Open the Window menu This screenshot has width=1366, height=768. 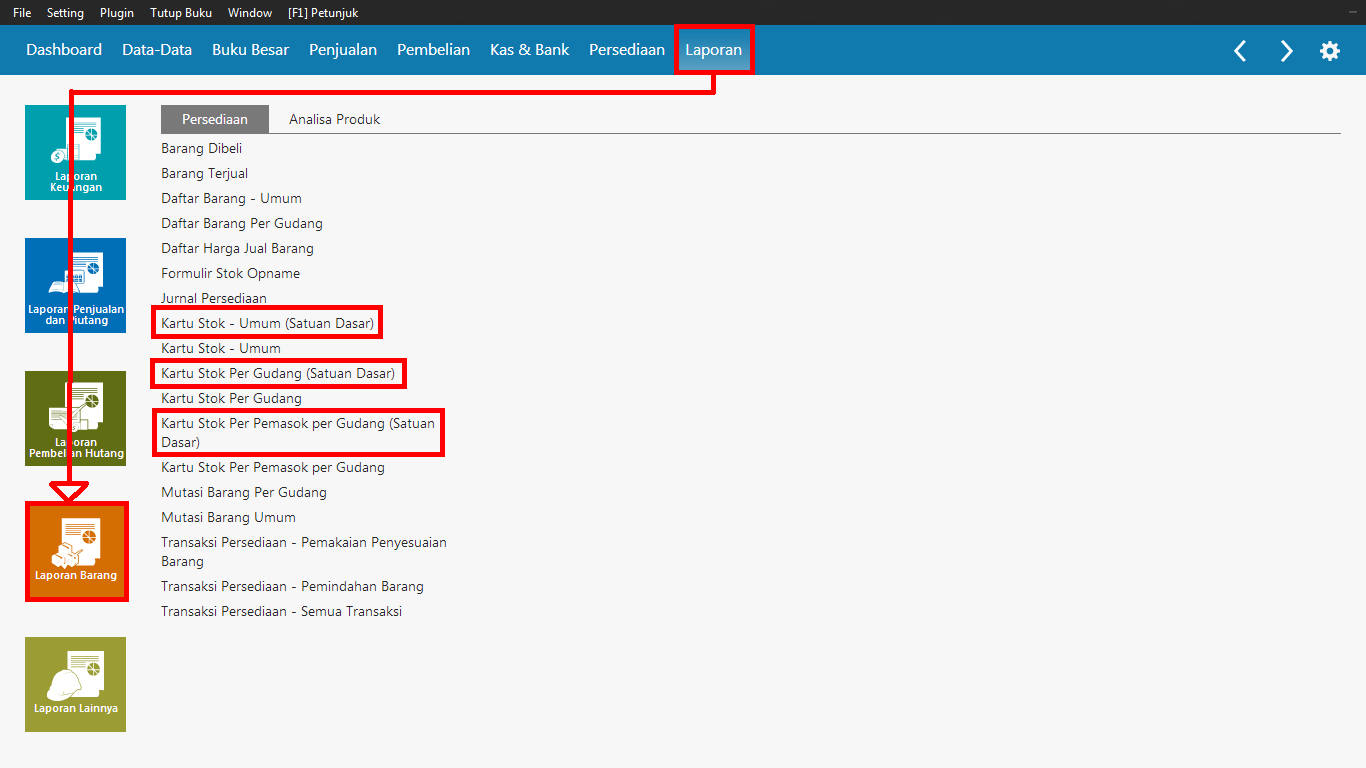(250, 13)
